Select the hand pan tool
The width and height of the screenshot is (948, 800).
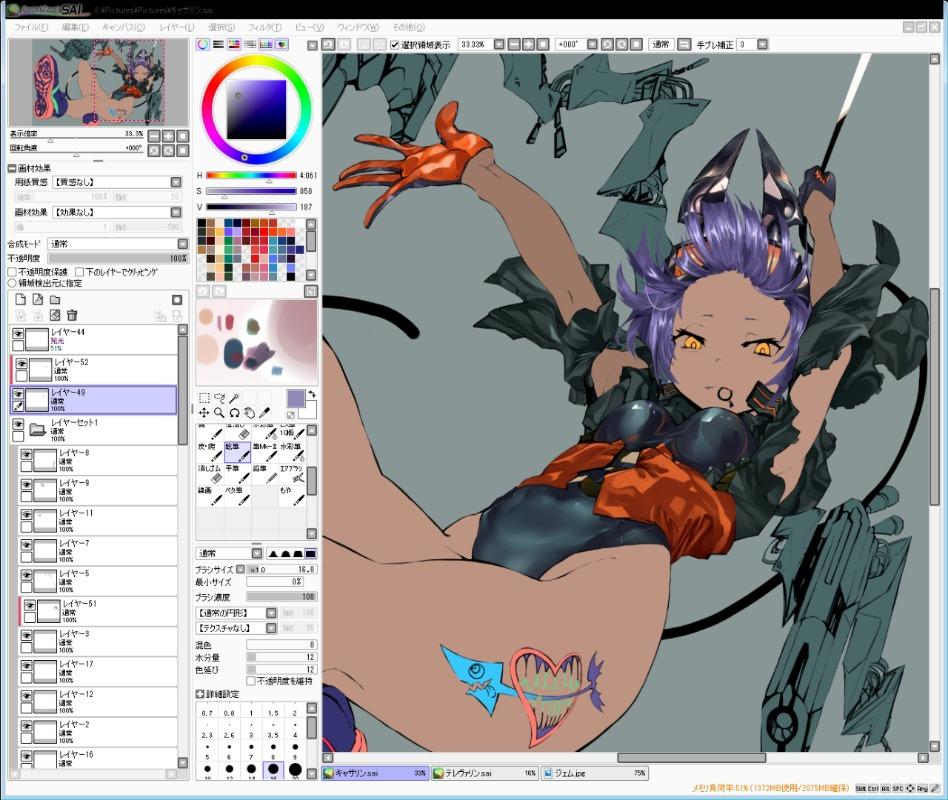[x=249, y=412]
